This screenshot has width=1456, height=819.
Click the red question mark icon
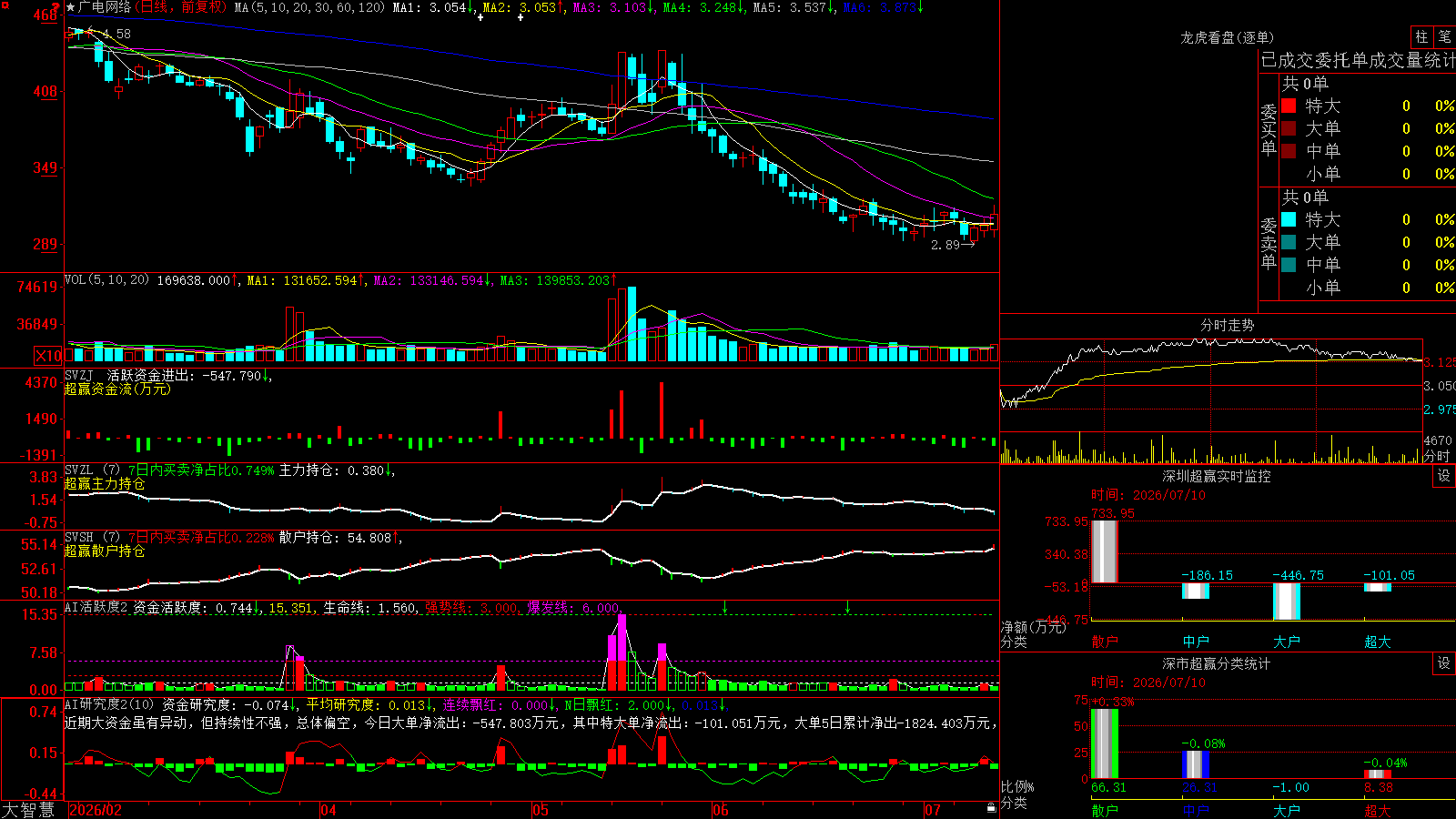pos(55,7)
